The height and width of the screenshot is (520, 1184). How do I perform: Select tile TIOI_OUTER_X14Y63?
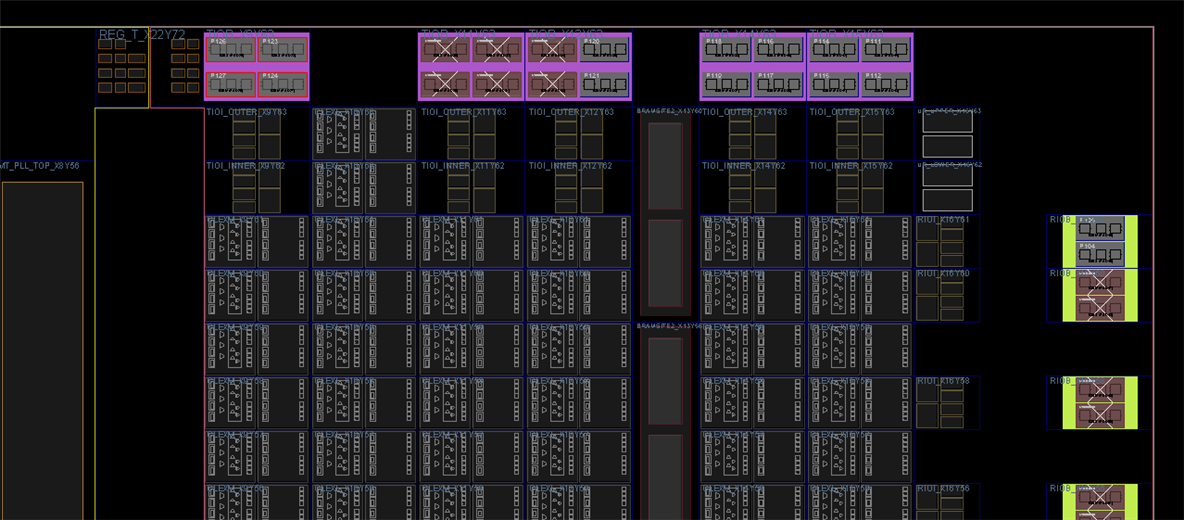(753, 134)
